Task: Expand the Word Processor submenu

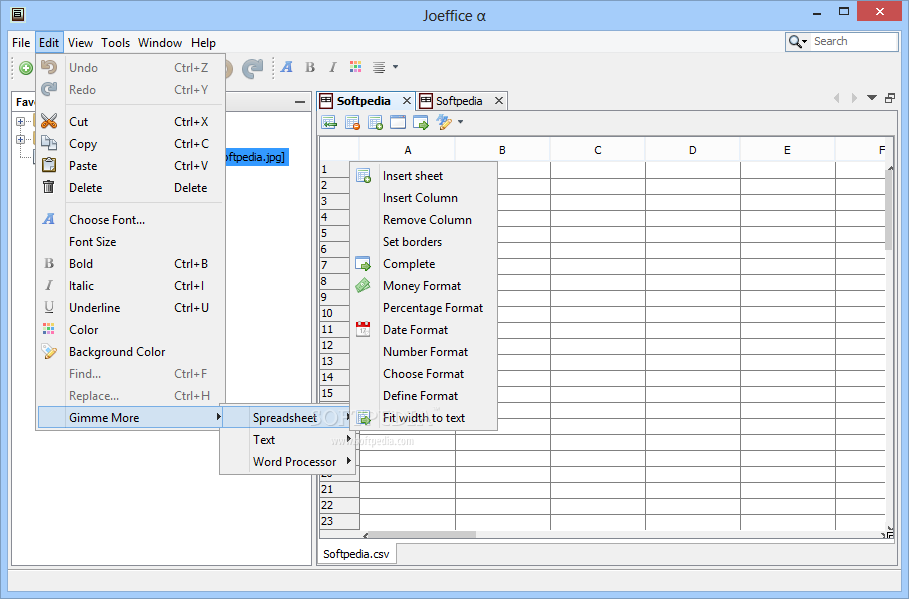Action: pos(288,462)
